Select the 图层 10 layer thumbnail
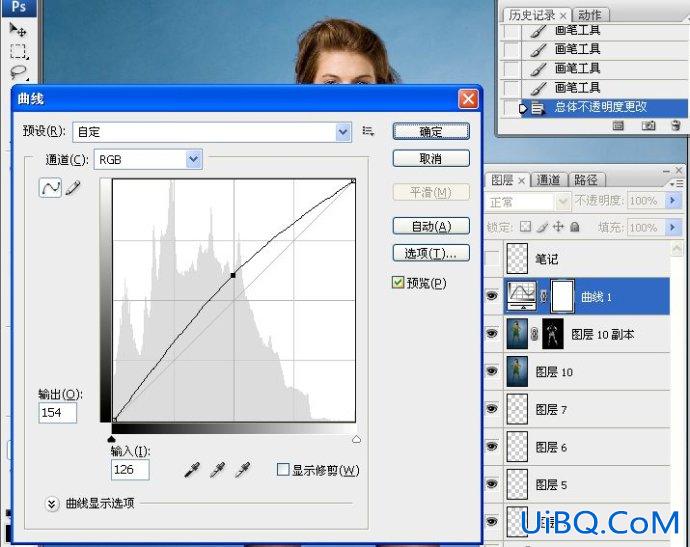Image resolution: width=690 pixels, height=547 pixels. (517, 371)
